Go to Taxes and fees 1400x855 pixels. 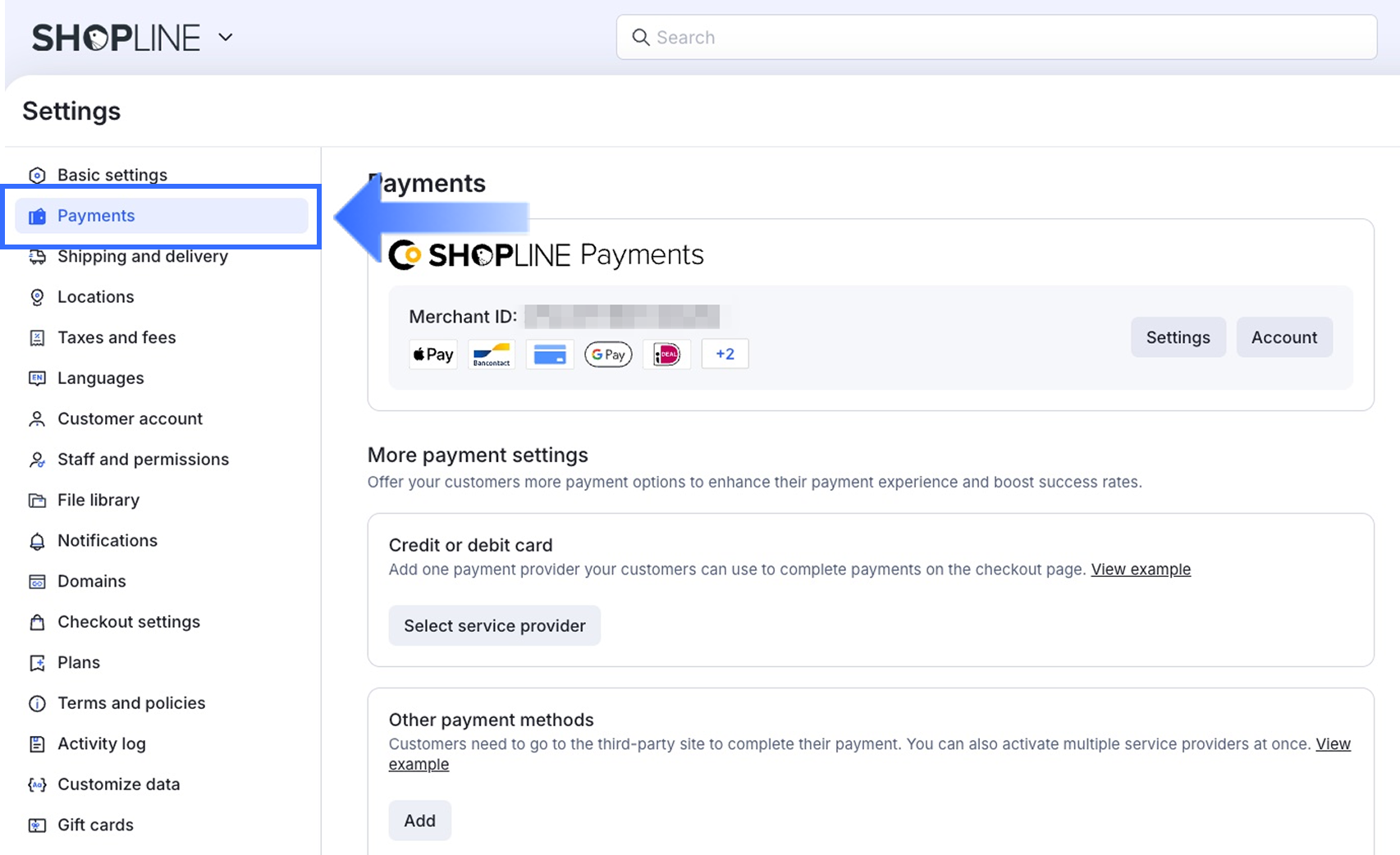point(117,337)
